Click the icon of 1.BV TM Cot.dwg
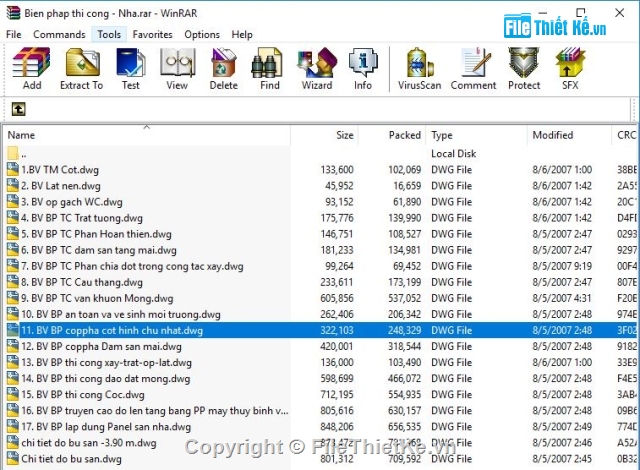Screen dimensions: 640x470 (x=13, y=169)
